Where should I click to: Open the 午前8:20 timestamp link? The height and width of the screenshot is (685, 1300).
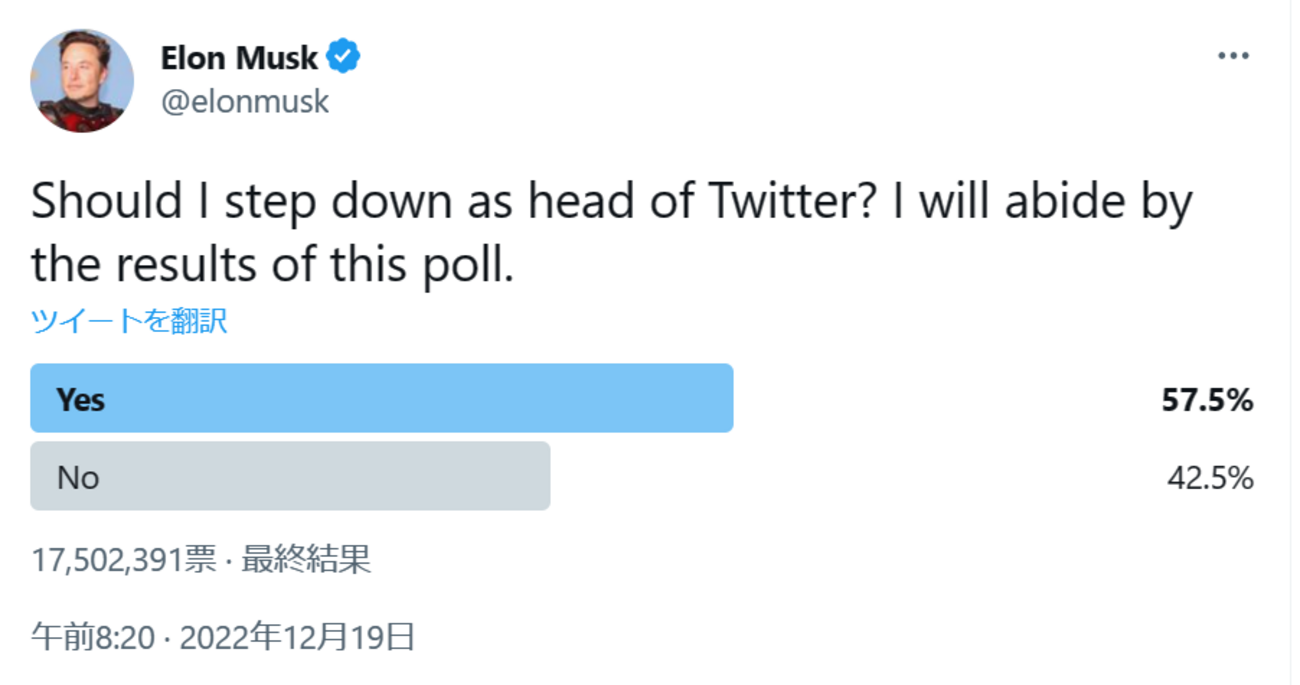(93, 637)
